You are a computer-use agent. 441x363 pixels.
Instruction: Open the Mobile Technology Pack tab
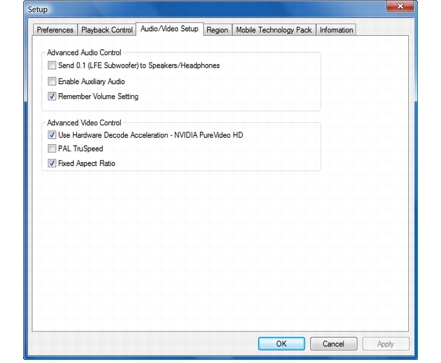[274, 30]
